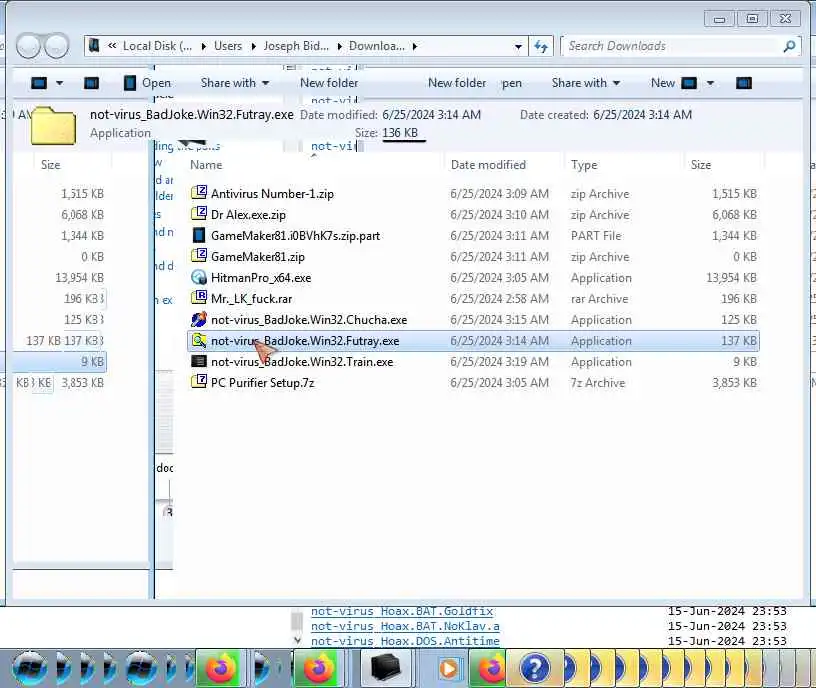Screen dimensions: 816x688
Task: Select the PC Purifier Setup.7z icon
Action: [199, 382]
